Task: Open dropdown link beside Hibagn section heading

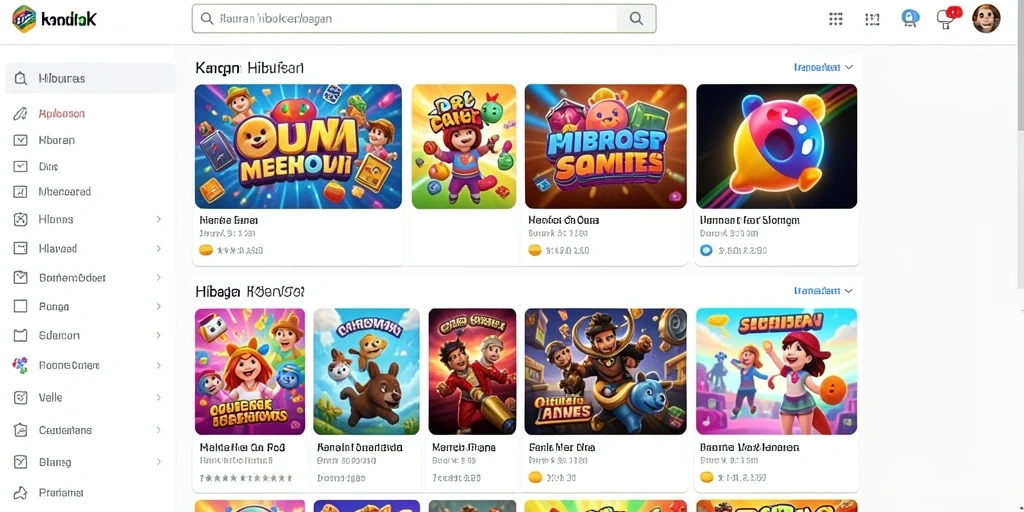Action: (x=824, y=291)
